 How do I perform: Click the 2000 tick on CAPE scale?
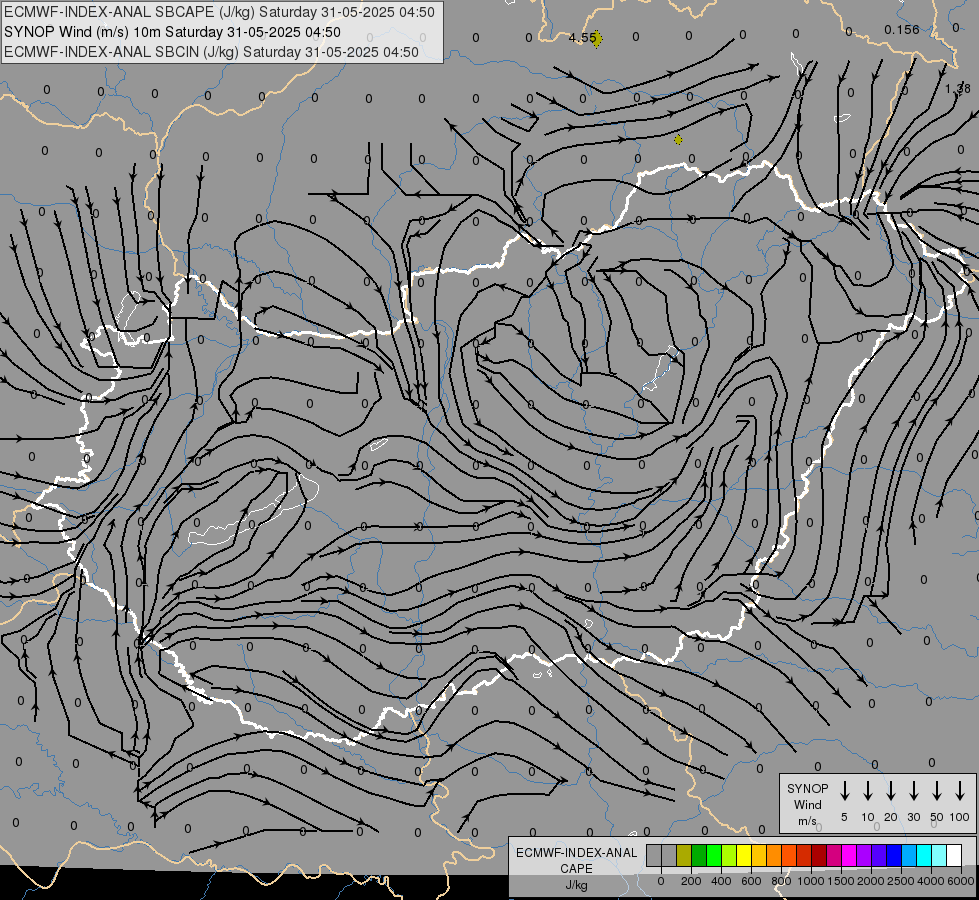[871, 881]
